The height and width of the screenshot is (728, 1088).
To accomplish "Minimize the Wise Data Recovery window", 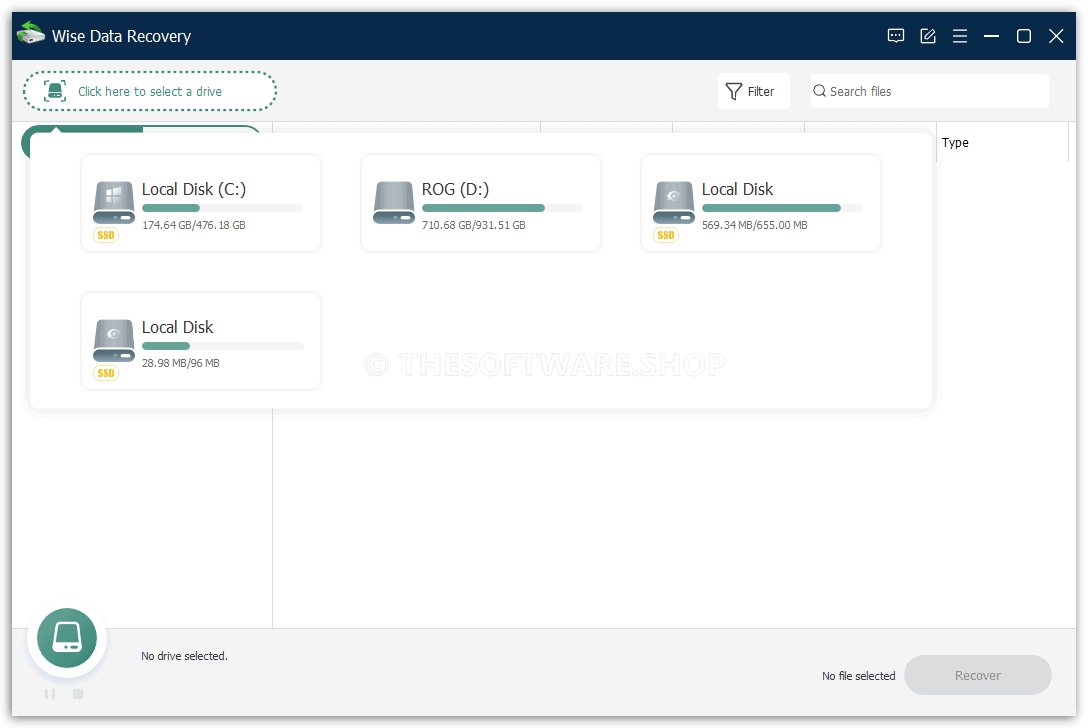I will 992,36.
